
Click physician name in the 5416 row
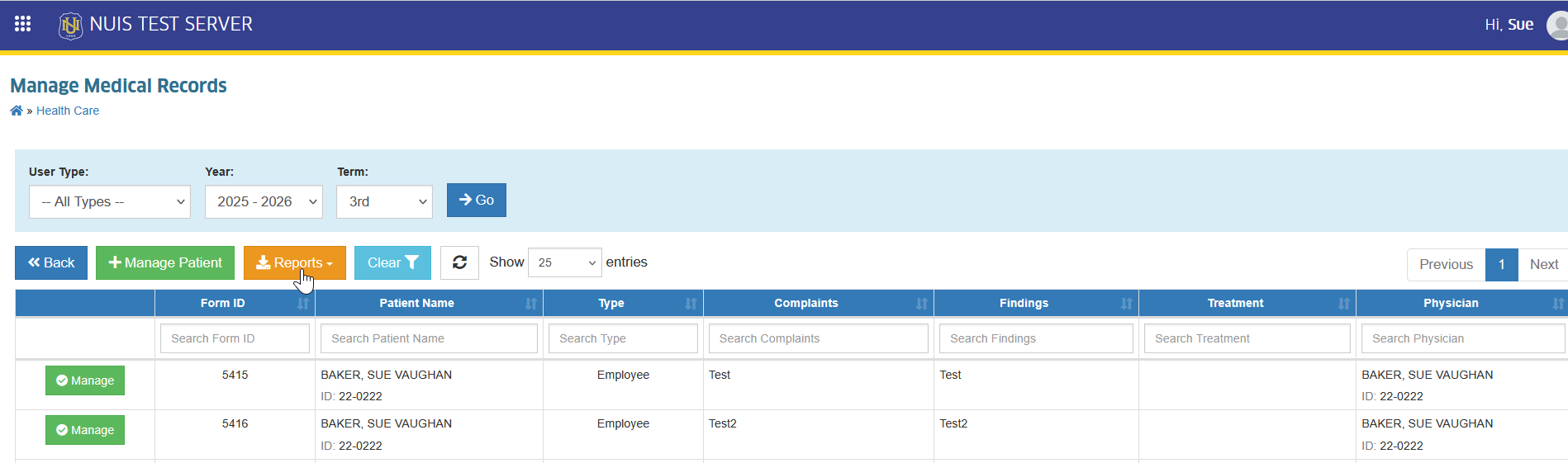[x=1427, y=423]
